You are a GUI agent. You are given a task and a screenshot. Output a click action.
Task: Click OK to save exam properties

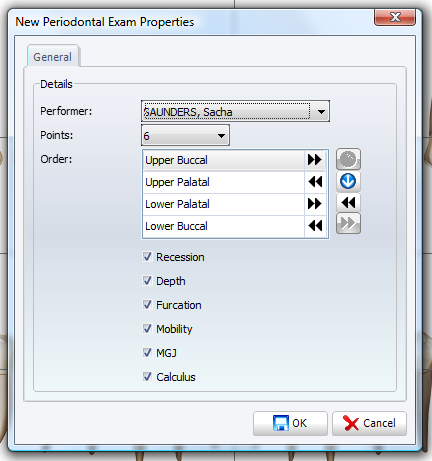pos(290,423)
